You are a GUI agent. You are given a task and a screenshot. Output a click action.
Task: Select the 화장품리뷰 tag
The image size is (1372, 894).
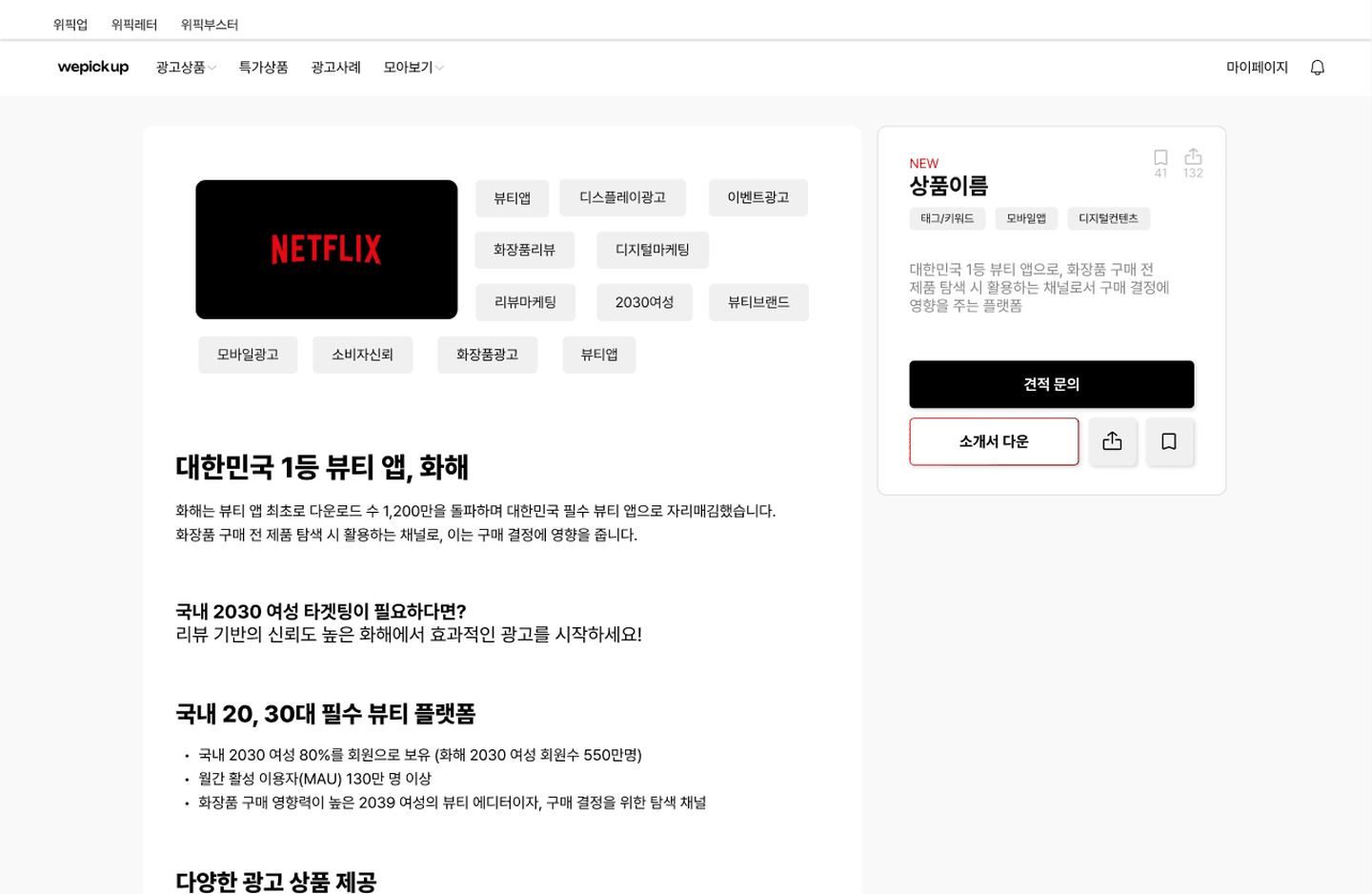tap(525, 250)
